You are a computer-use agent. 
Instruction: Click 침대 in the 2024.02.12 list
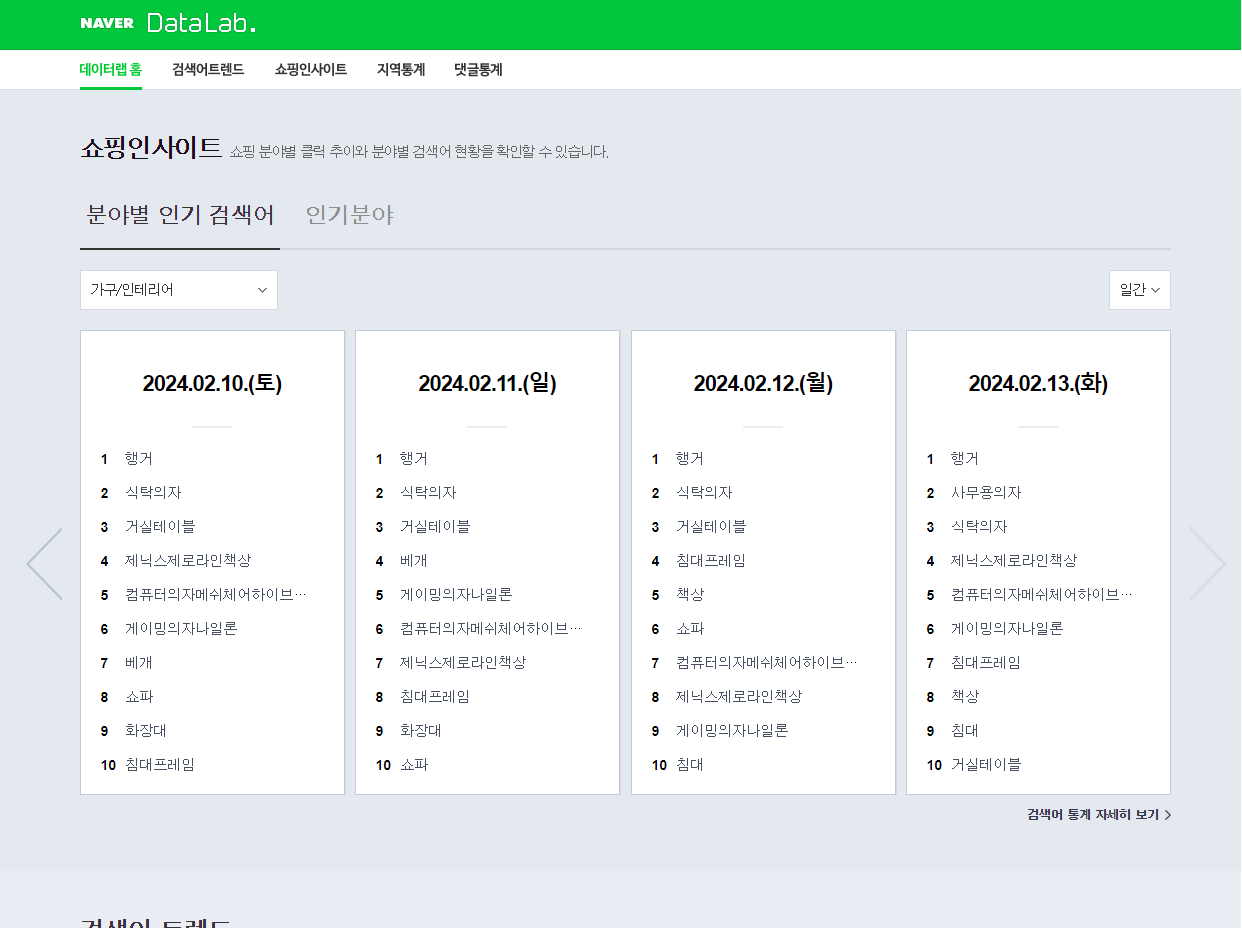point(690,765)
